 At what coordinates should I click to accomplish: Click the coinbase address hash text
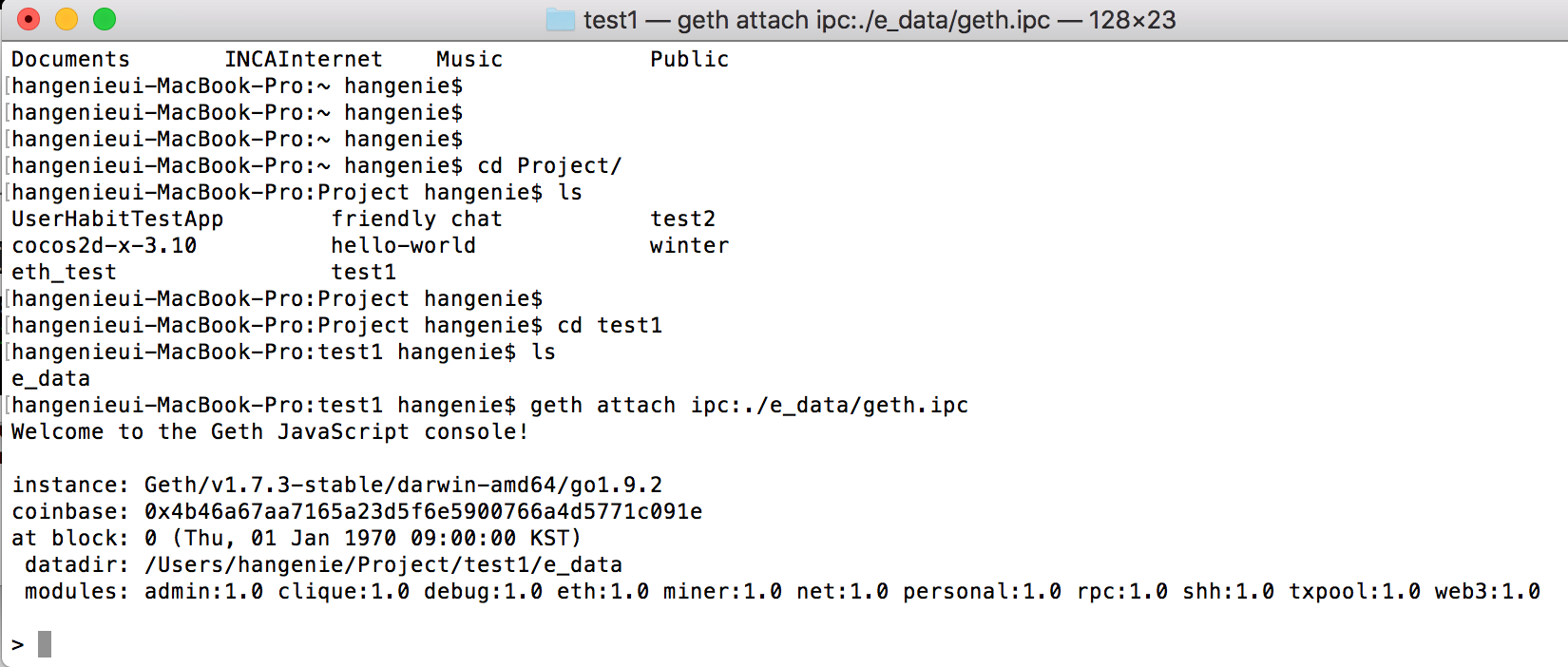[423, 511]
